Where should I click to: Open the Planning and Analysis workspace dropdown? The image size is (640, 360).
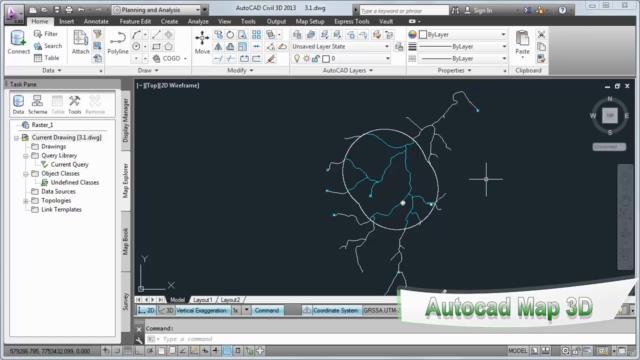click(x=156, y=10)
